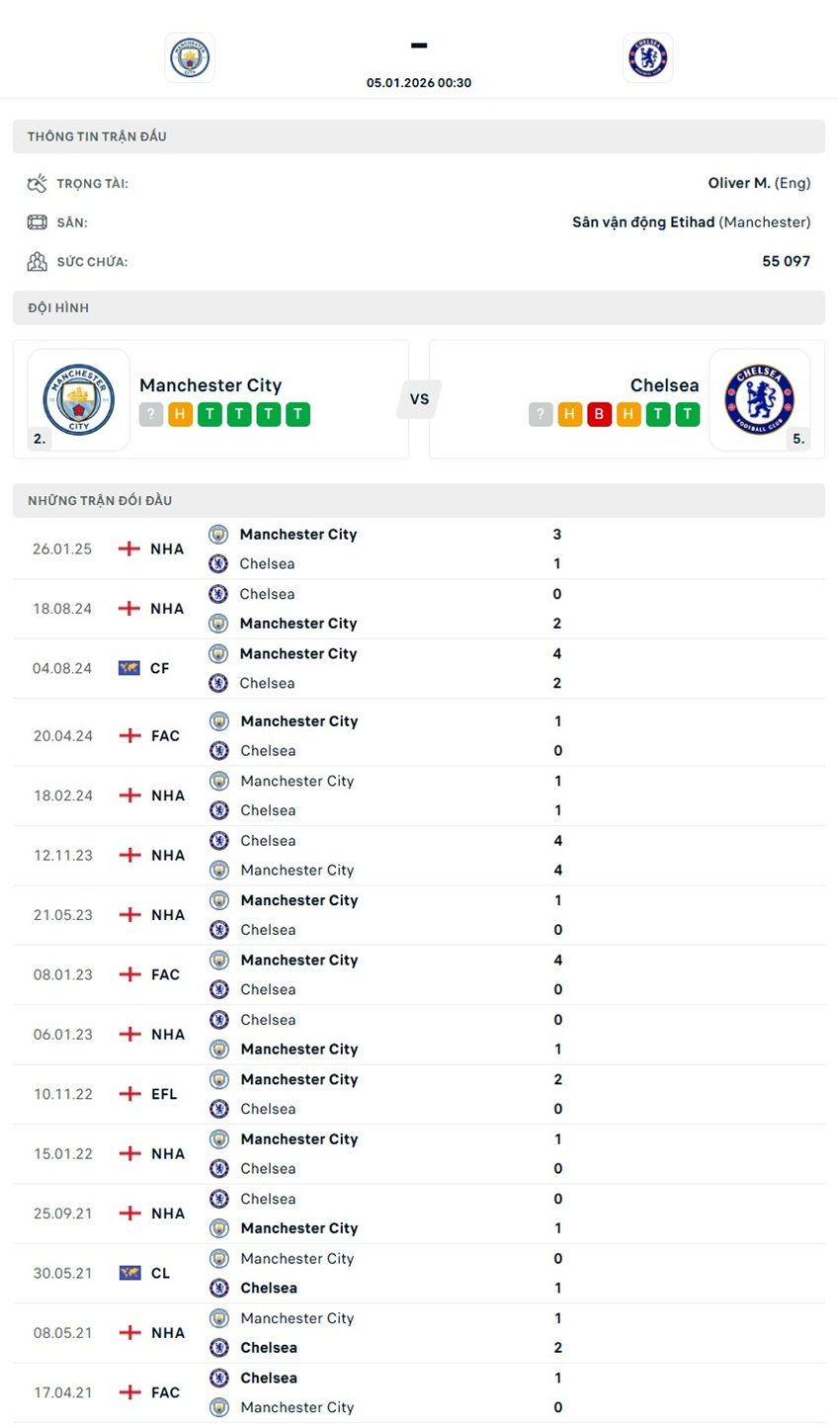Image resolution: width=840 pixels, height=1428 pixels.
Task: Click the capacity spectators icon beside SỨC CHỨA
Action: pos(38,261)
